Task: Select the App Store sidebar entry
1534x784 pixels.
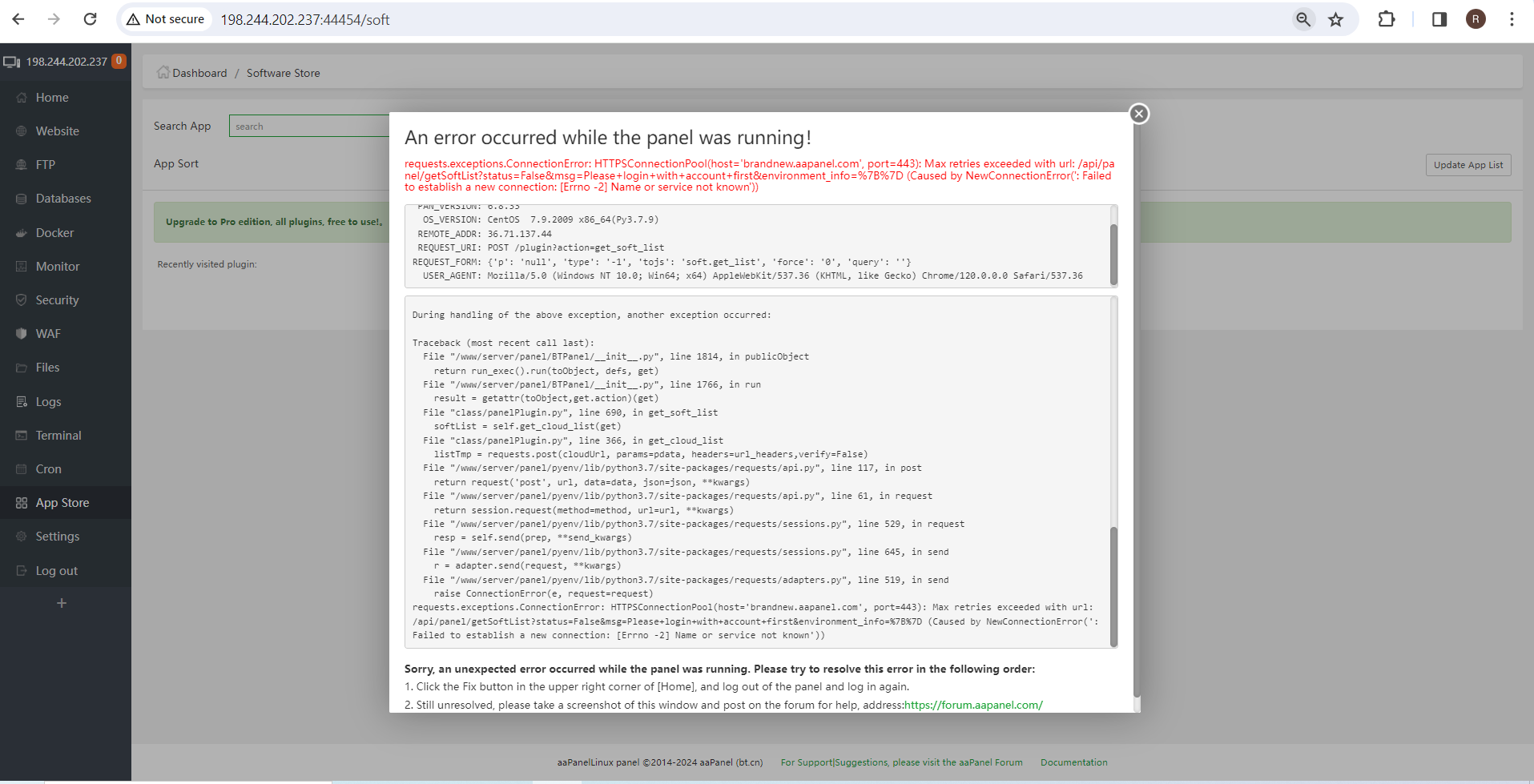Action: click(x=62, y=502)
